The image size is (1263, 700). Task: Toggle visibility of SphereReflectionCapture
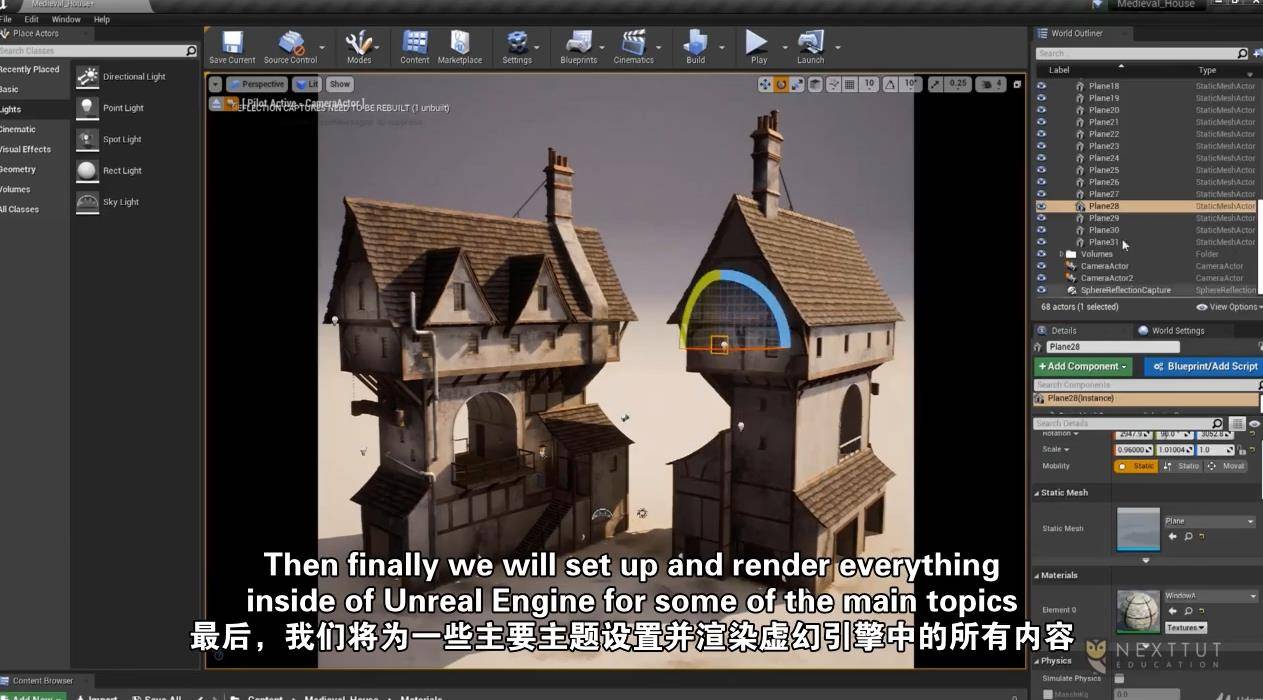1041,290
